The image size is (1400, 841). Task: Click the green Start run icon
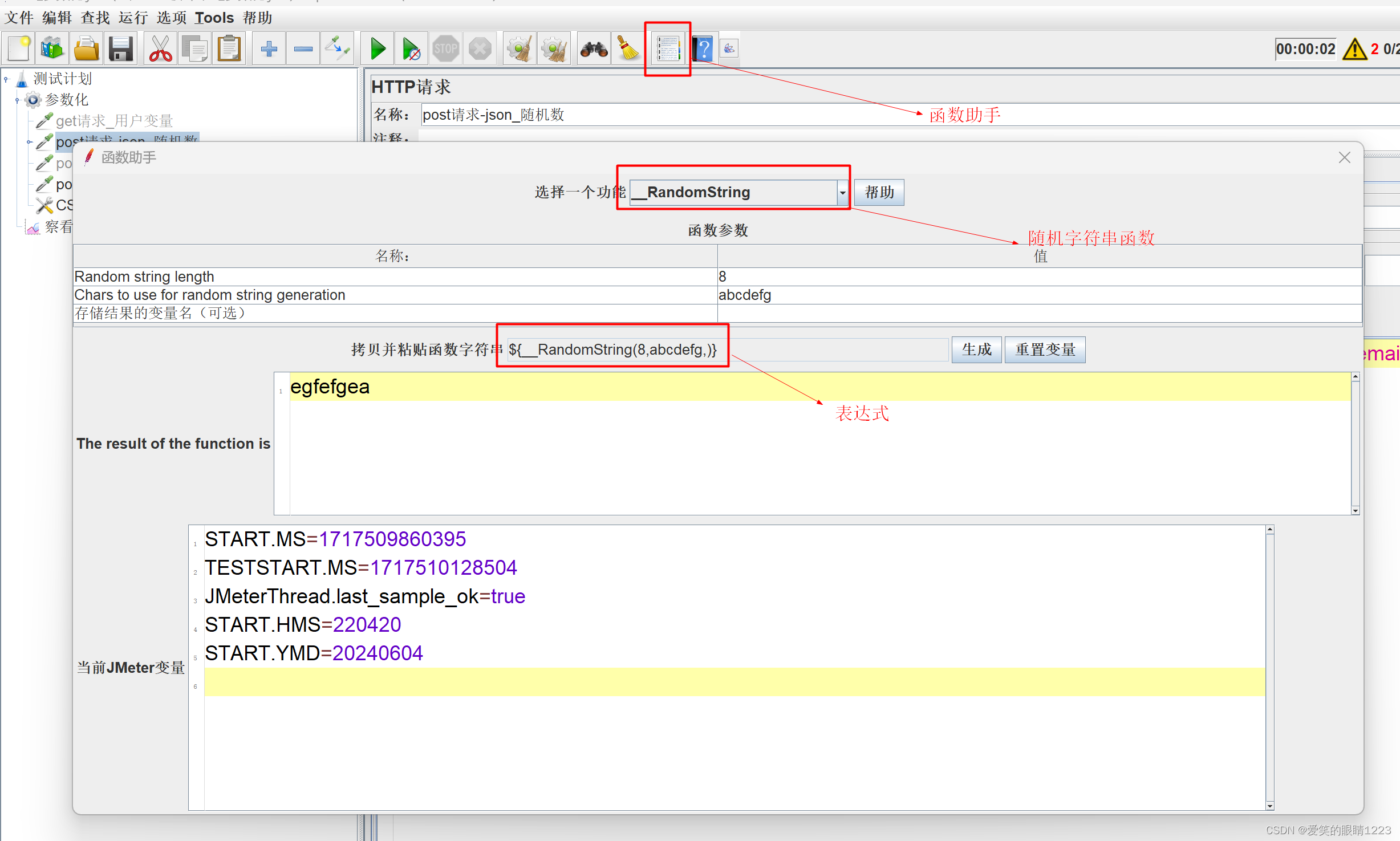[377, 49]
